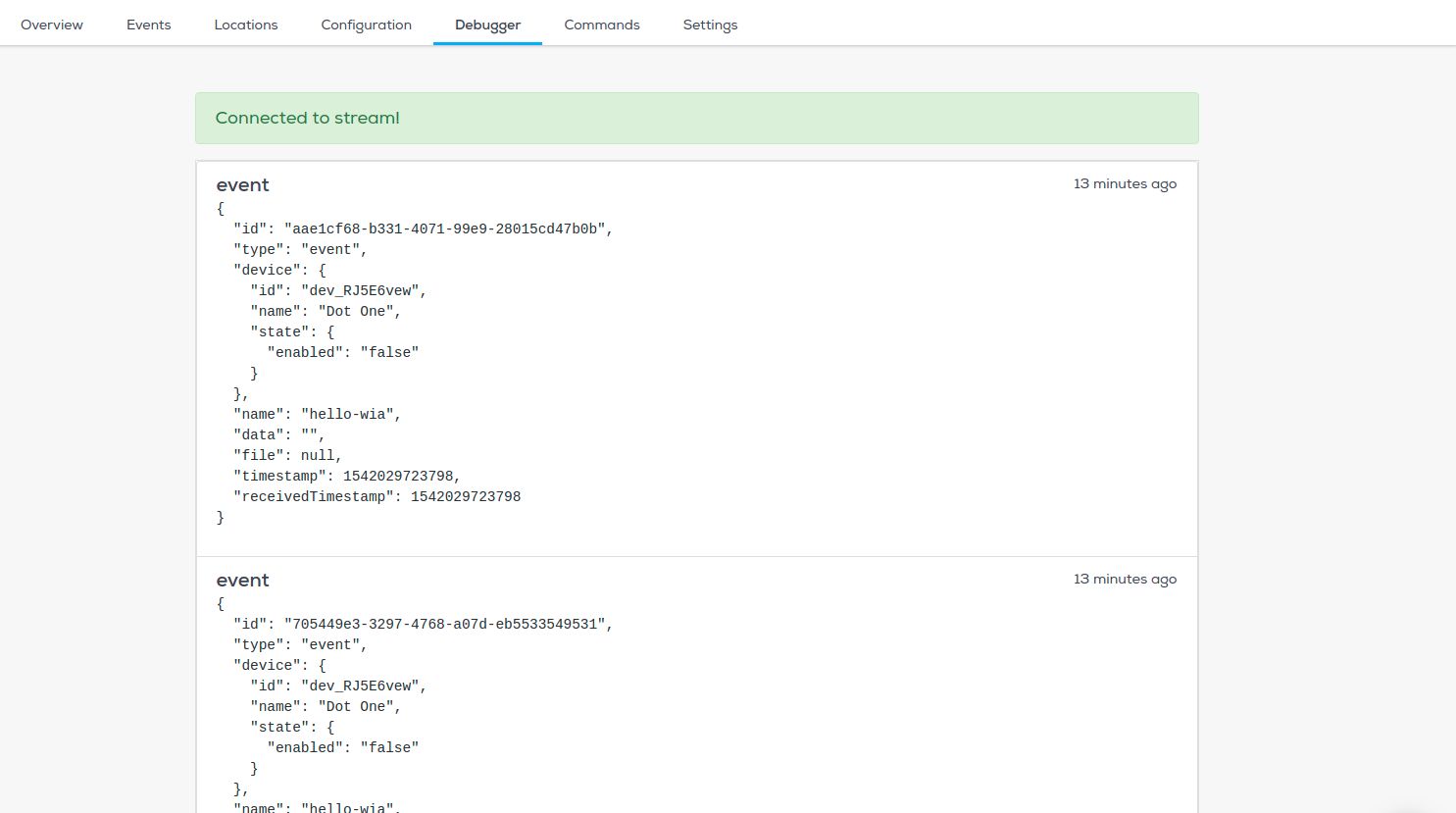1456x813 pixels.
Task: Click the receivedTimestamp value 1542029723798
Action: (x=465, y=496)
